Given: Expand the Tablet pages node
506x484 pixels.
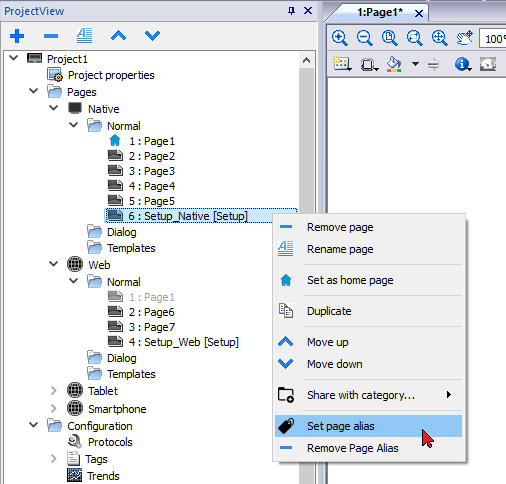Looking at the screenshot, I should tap(54, 390).
